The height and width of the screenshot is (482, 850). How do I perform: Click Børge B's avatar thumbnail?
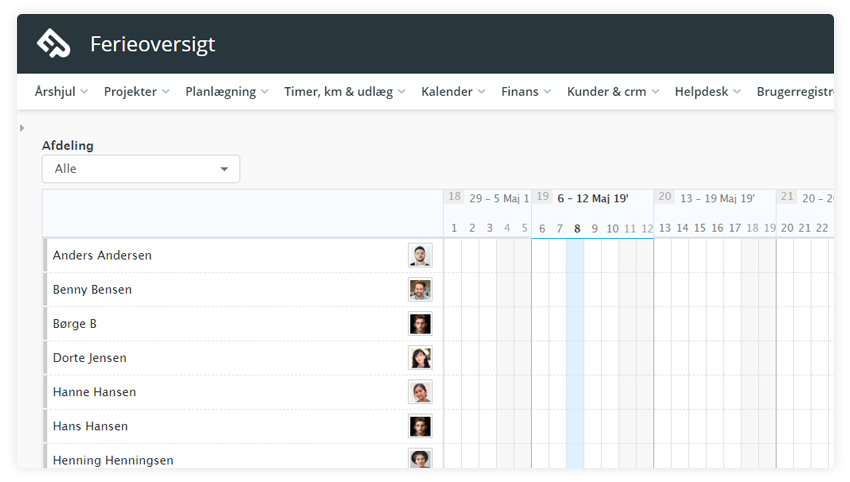point(420,324)
